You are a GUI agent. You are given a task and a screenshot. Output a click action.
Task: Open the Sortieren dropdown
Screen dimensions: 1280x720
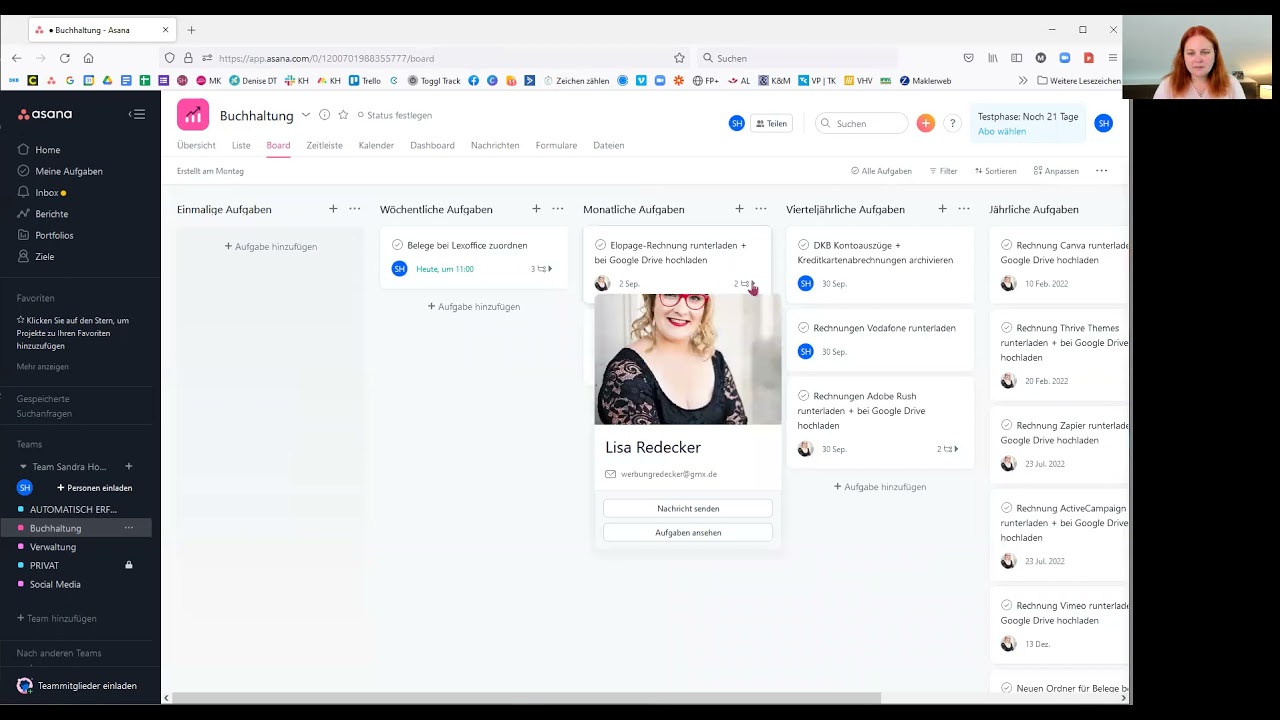995,171
